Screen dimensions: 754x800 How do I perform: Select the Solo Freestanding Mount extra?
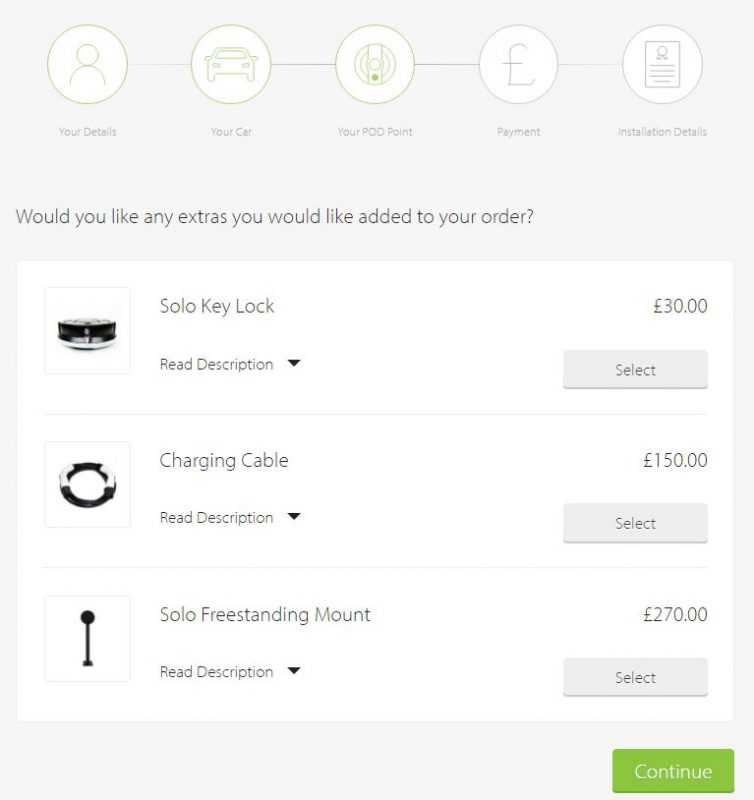[635, 677]
